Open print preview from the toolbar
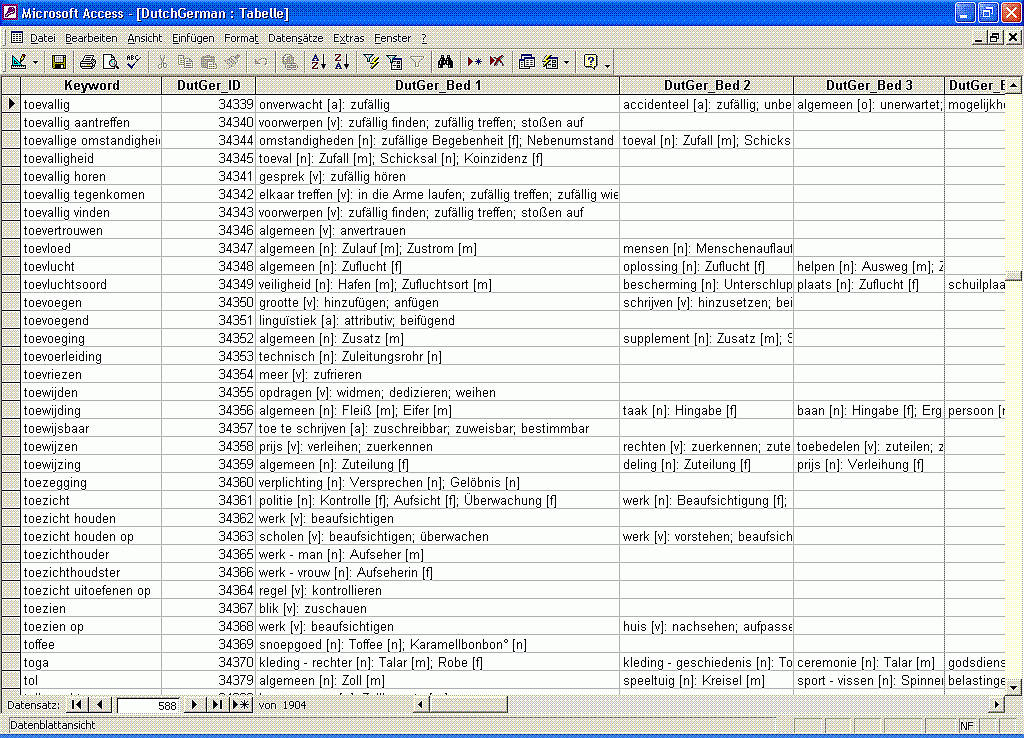 (111, 62)
